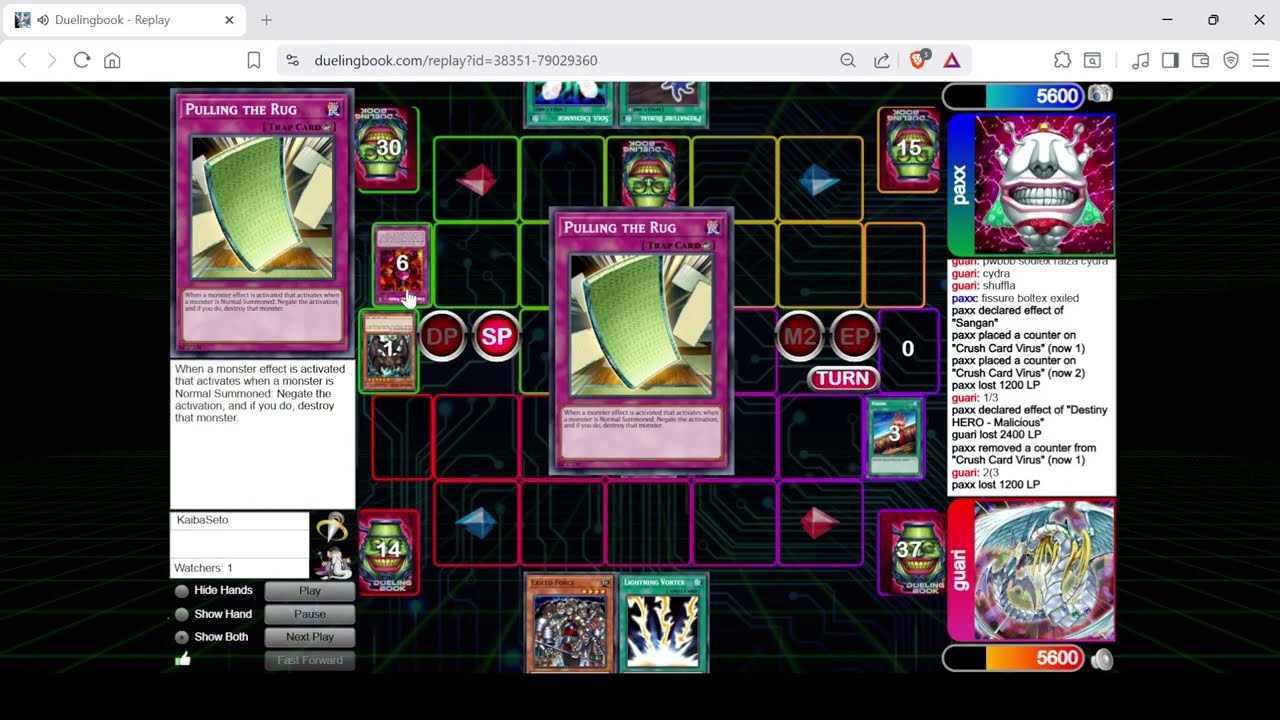Reload the replay page

click(82, 60)
